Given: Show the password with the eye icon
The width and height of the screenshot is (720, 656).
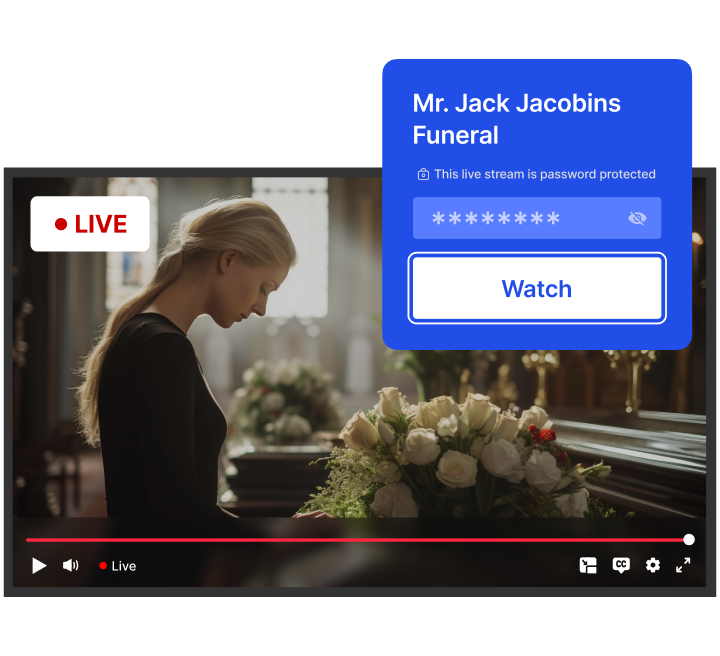Looking at the screenshot, I should coord(637,218).
